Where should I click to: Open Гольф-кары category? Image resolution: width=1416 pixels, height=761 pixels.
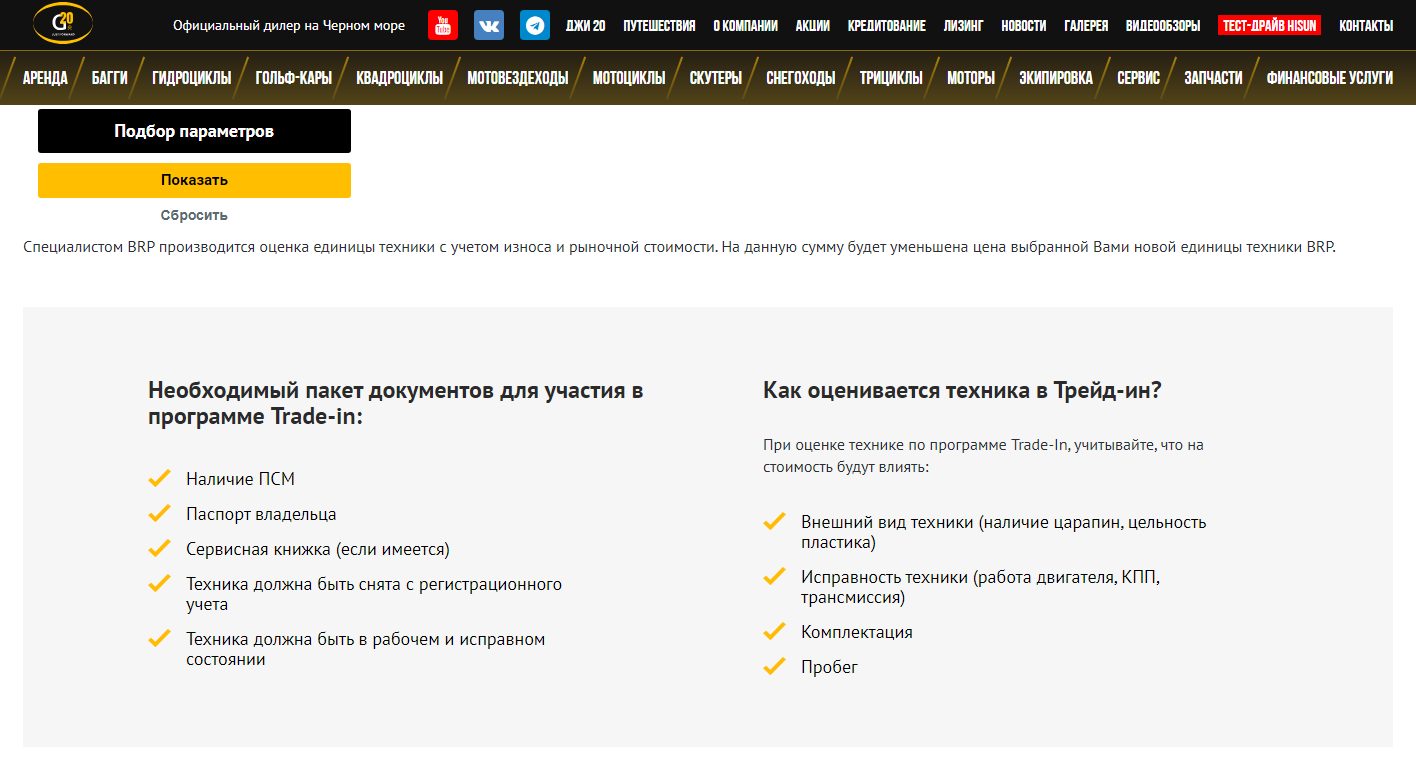point(294,78)
